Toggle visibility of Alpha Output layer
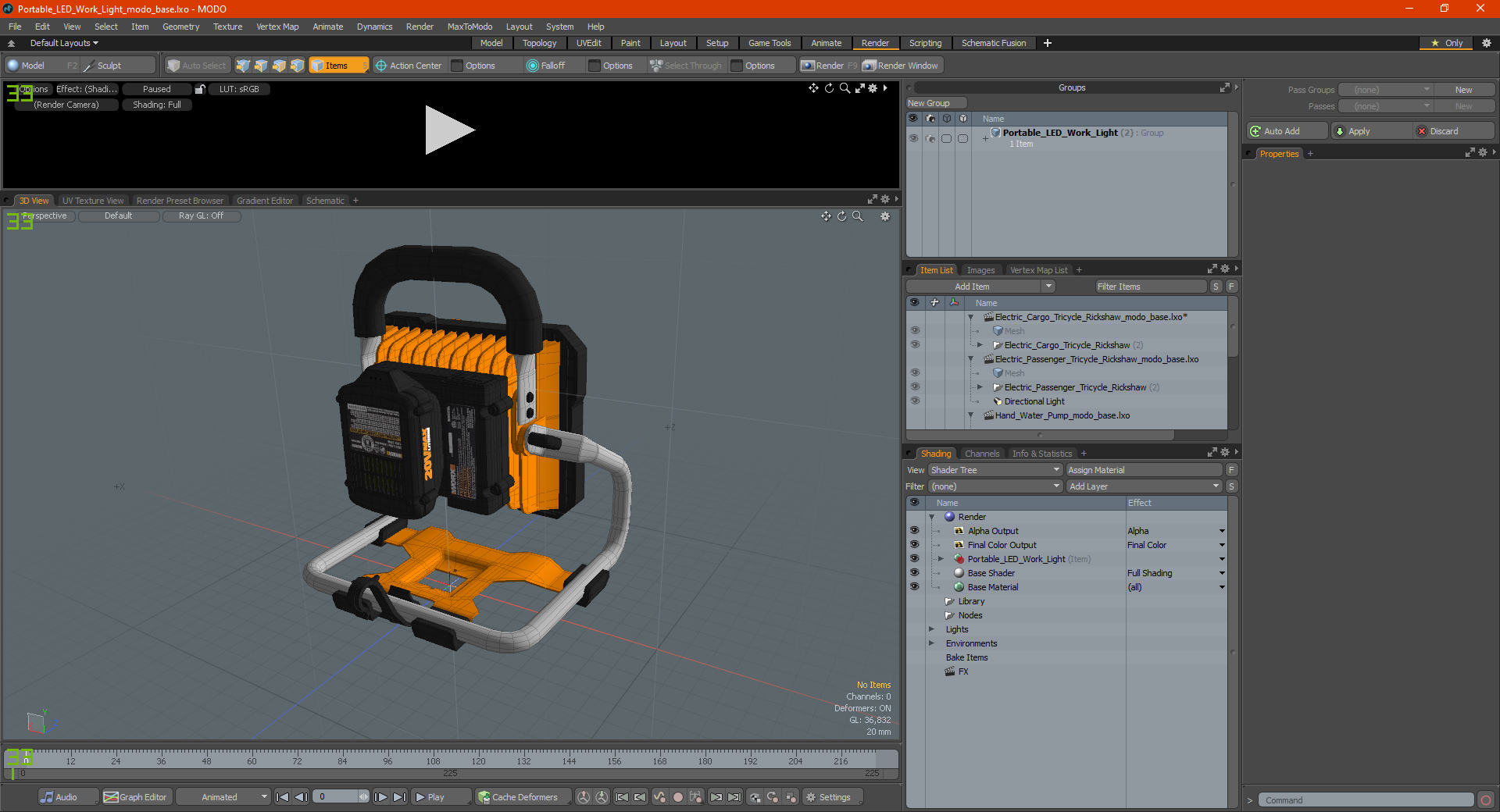The image size is (1500, 812). pyautogui.click(x=914, y=530)
